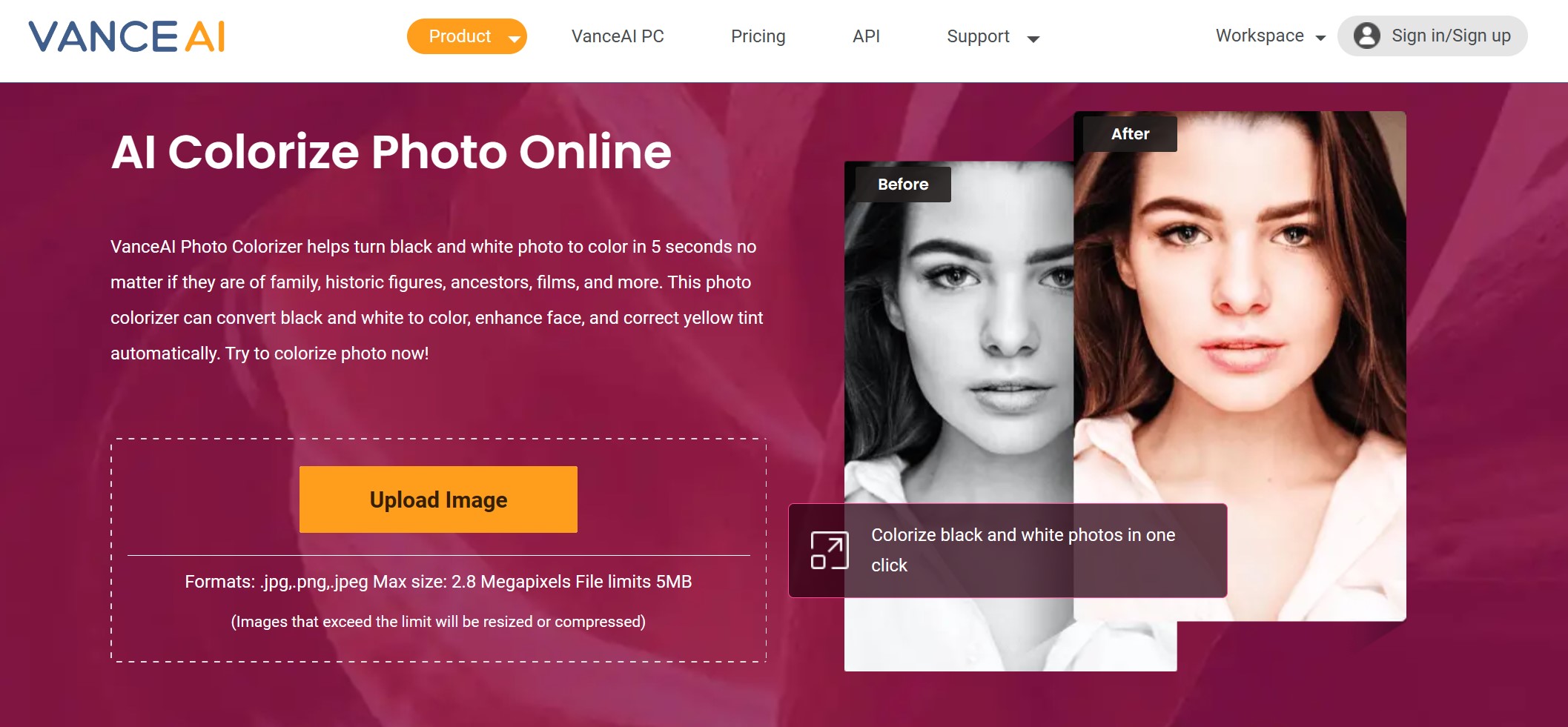Click the expand icon in caption box

tap(829, 551)
